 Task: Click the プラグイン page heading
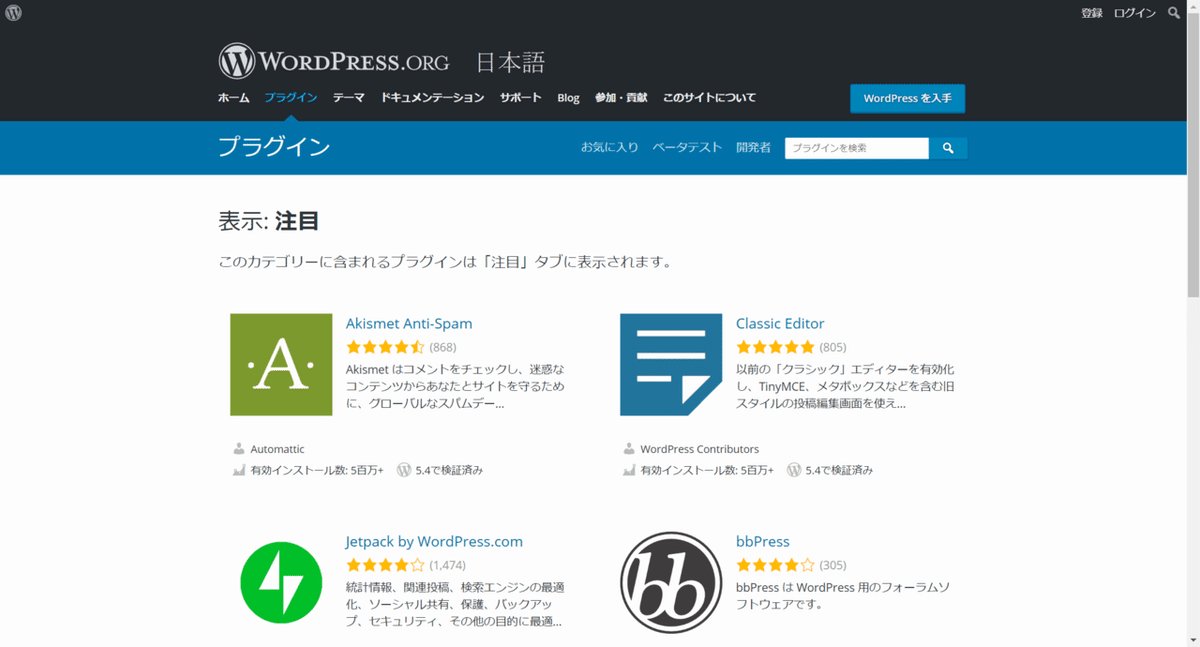pyautogui.click(x=274, y=147)
